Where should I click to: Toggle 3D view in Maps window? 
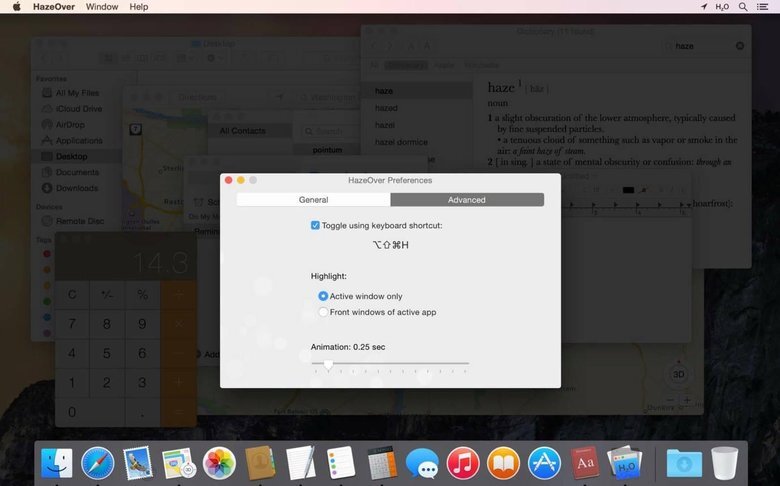click(x=679, y=374)
